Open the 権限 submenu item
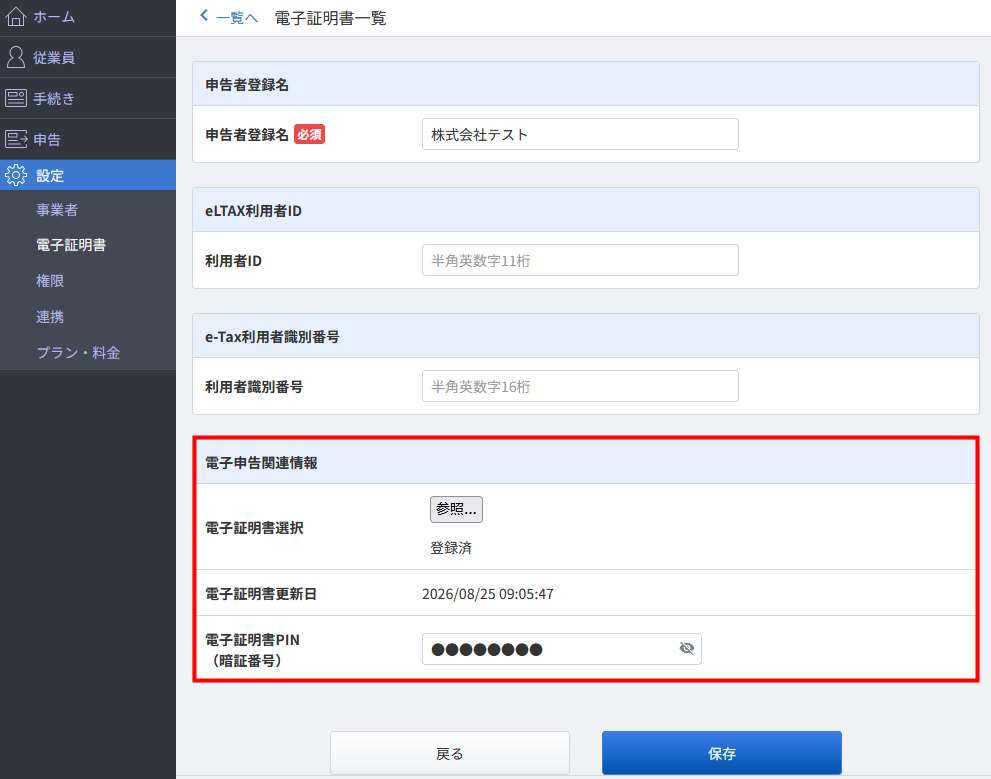 [x=50, y=281]
